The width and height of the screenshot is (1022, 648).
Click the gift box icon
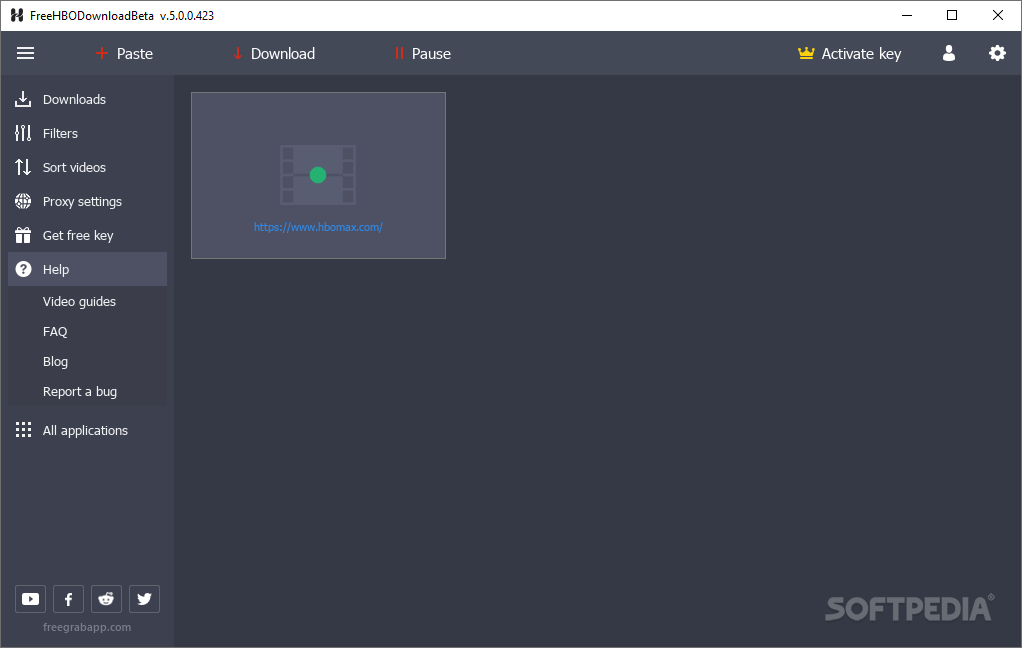click(x=23, y=235)
